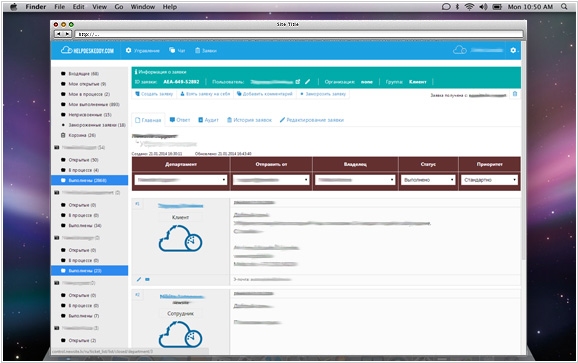This screenshot has height=363, width=578.
Task: Select Мои в процессе (2) in sidebar
Action: point(86,94)
